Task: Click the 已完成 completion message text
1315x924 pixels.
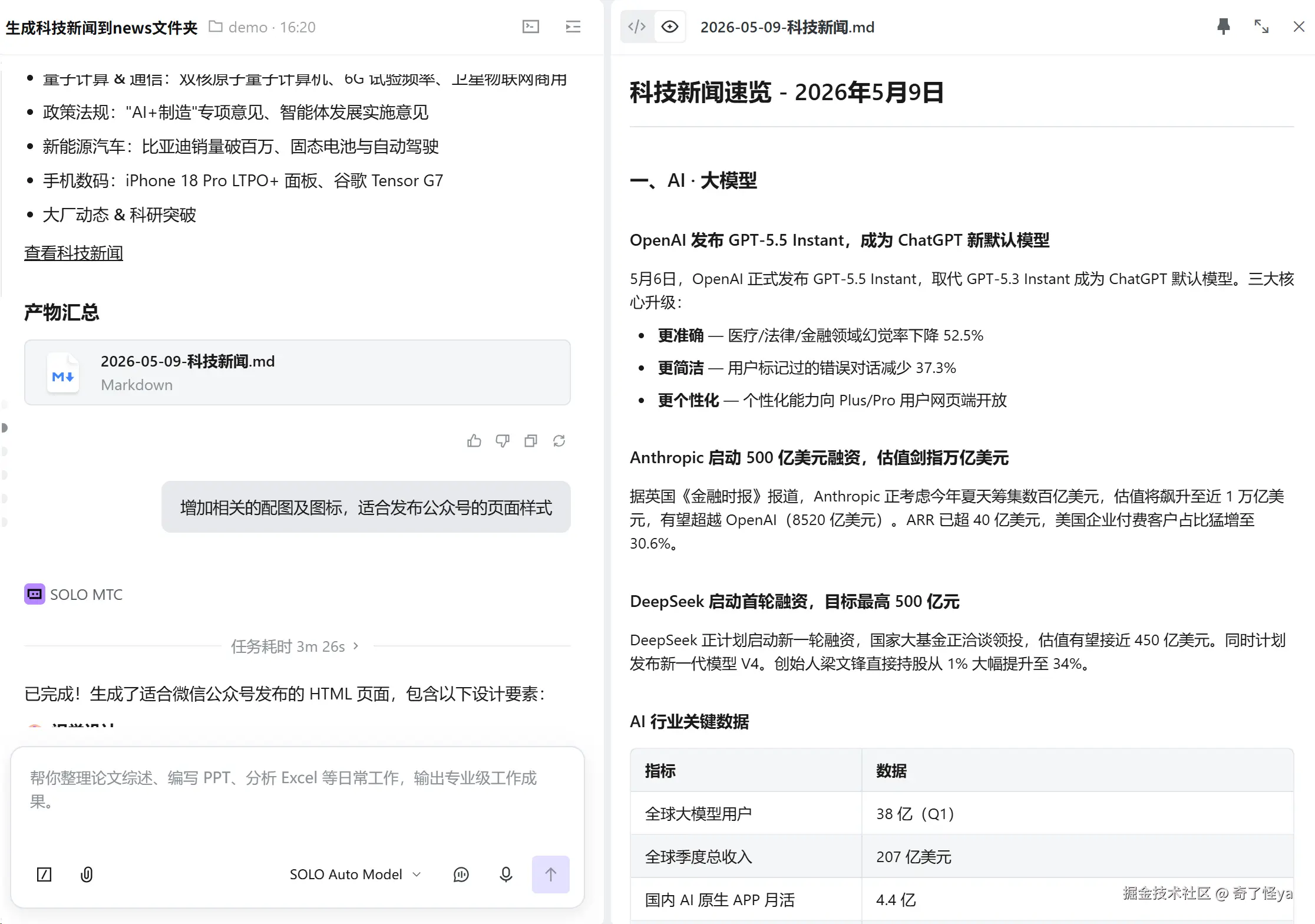Action: [x=285, y=694]
